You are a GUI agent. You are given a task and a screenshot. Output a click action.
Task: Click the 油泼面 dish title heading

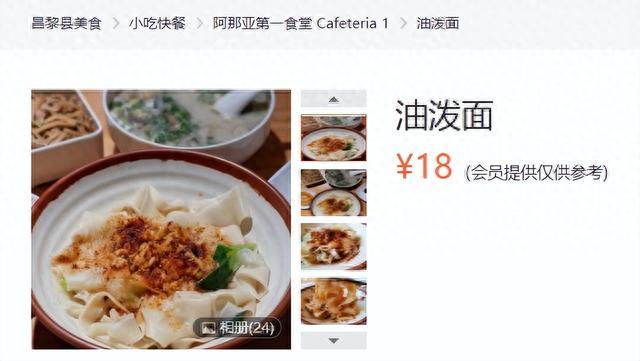tap(444, 116)
